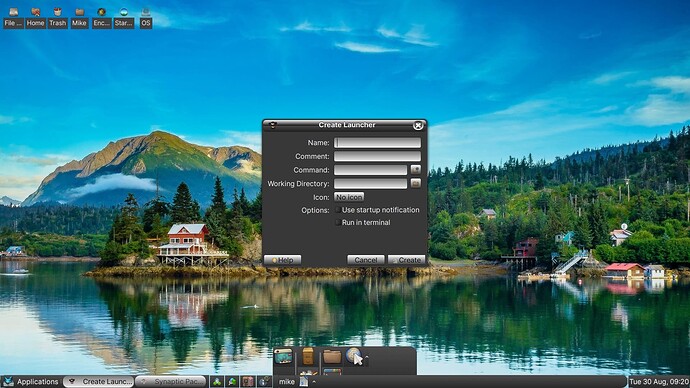Switch to Create Launcher taskbar button

tap(99, 381)
